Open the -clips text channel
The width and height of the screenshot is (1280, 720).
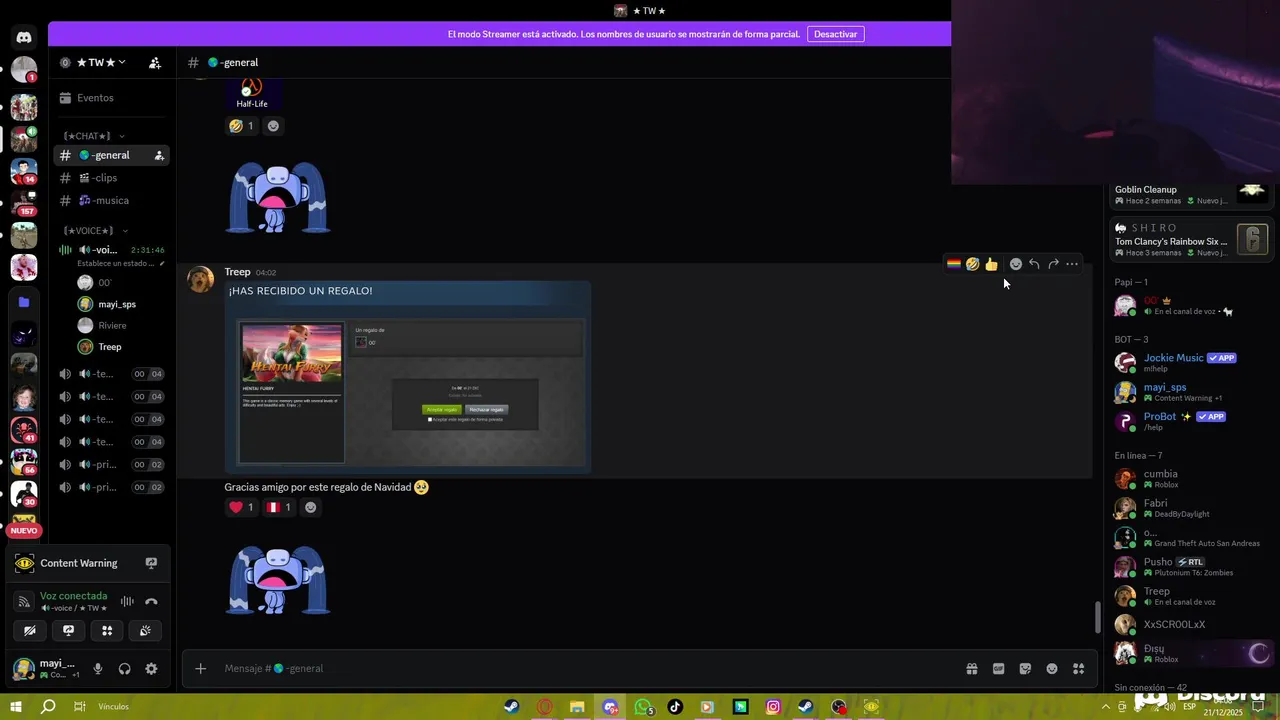pos(111,178)
